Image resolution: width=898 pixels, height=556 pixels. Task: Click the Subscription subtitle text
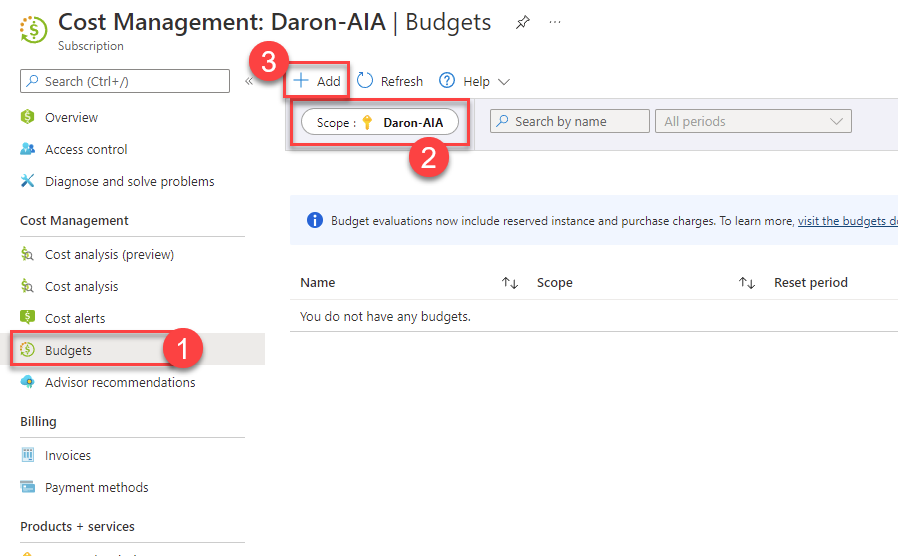pyautogui.click(x=90, y=46)
